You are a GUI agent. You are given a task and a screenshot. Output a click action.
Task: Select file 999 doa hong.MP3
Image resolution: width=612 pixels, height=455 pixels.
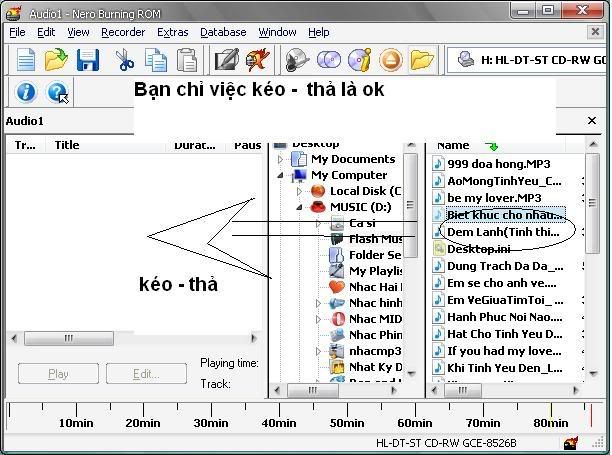(x=498, y=164)
